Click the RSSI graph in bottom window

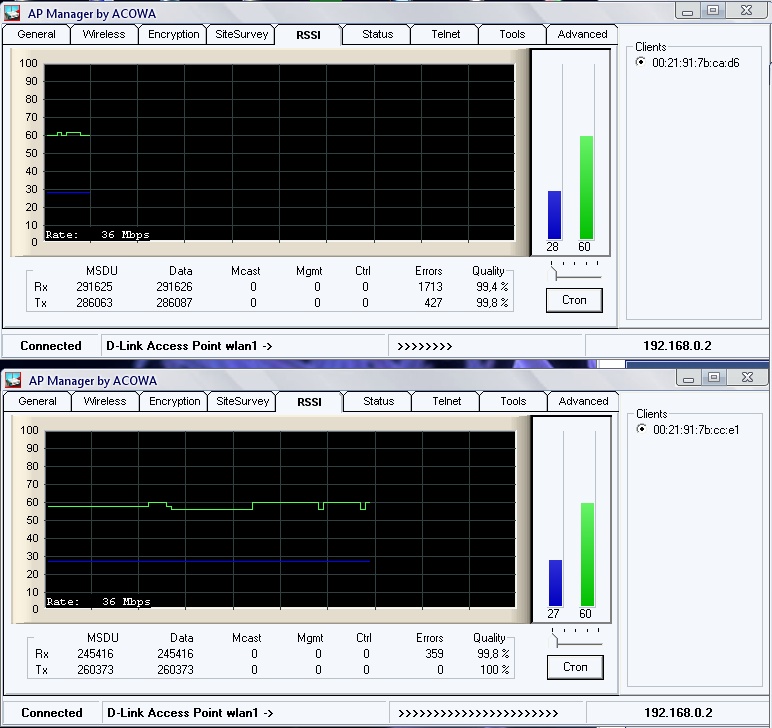[280, 519]
